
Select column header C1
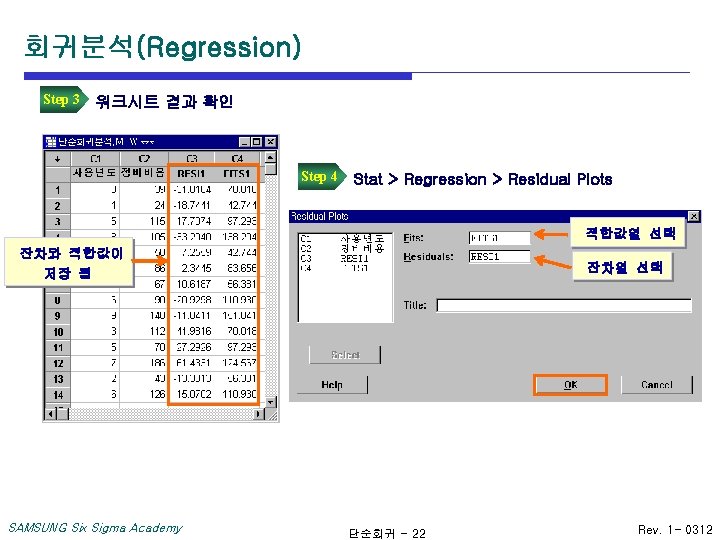[x=95, y=159]
